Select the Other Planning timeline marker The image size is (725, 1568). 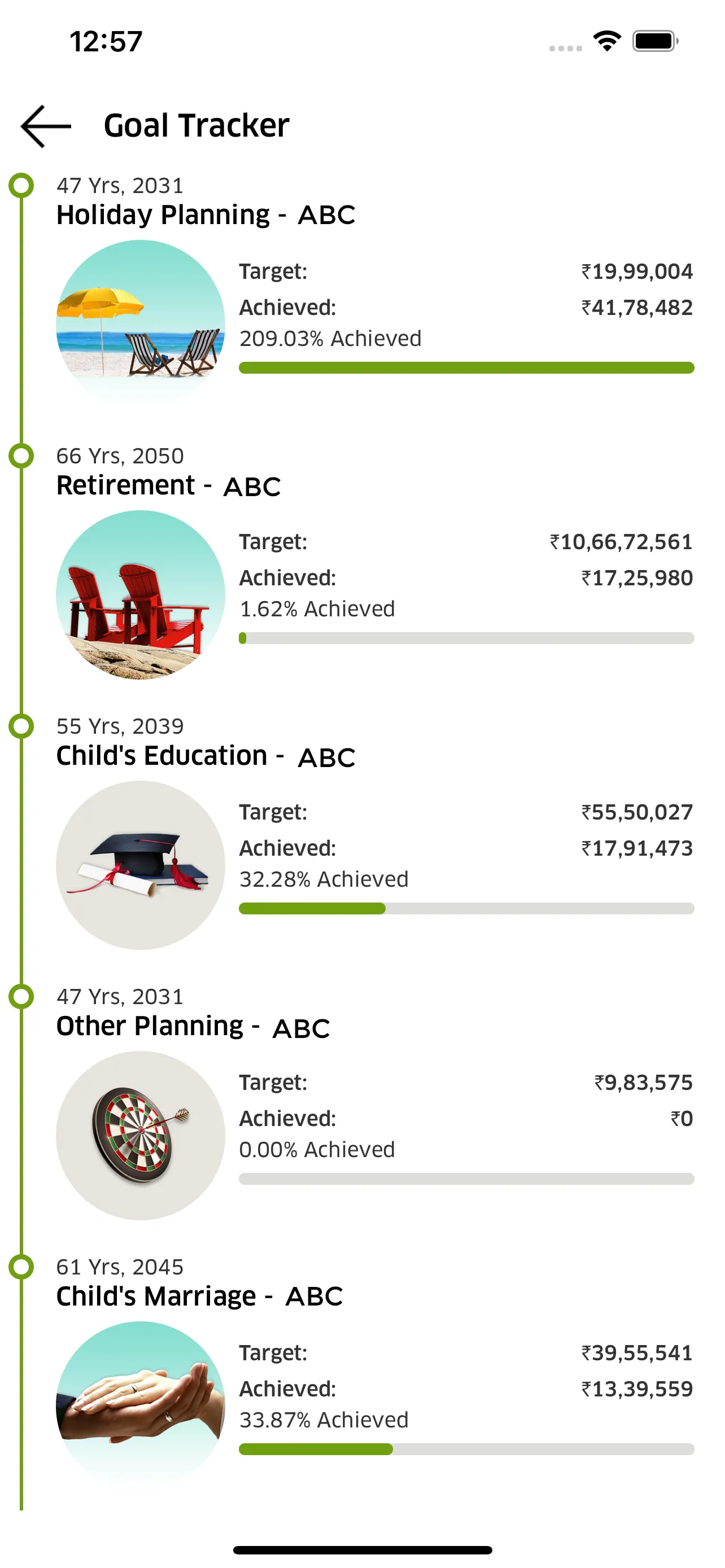[22, 996]
